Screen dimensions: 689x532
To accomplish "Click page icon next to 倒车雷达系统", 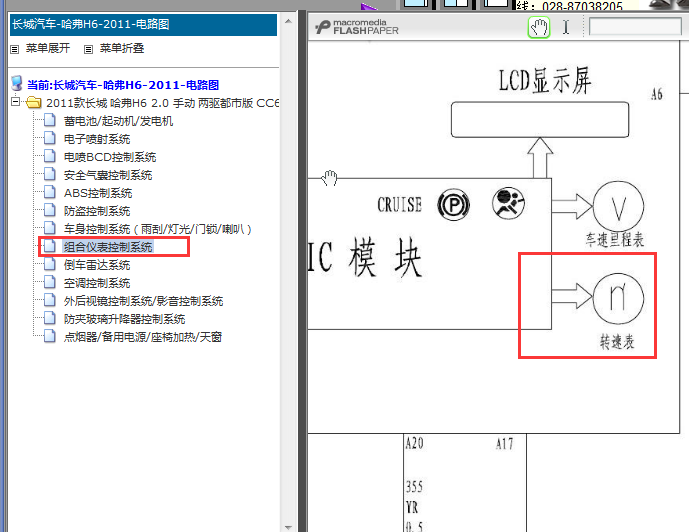I will [x=50, y=264].
